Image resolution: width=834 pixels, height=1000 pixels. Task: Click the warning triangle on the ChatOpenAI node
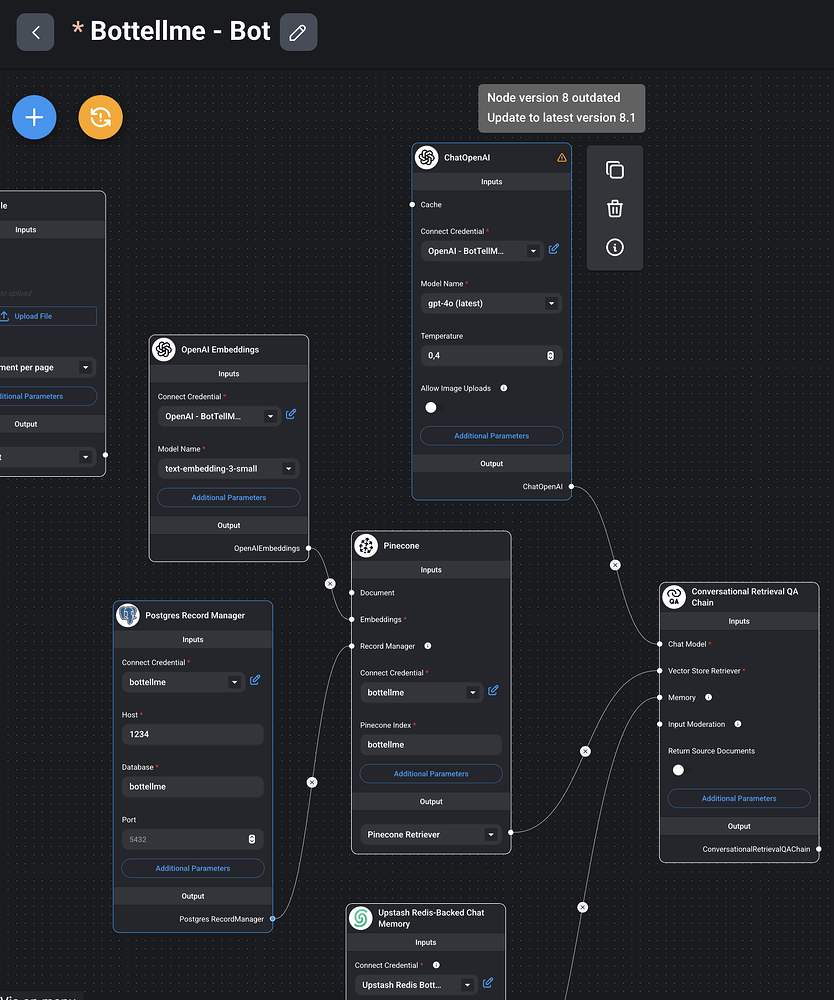[x=561, y=157]
